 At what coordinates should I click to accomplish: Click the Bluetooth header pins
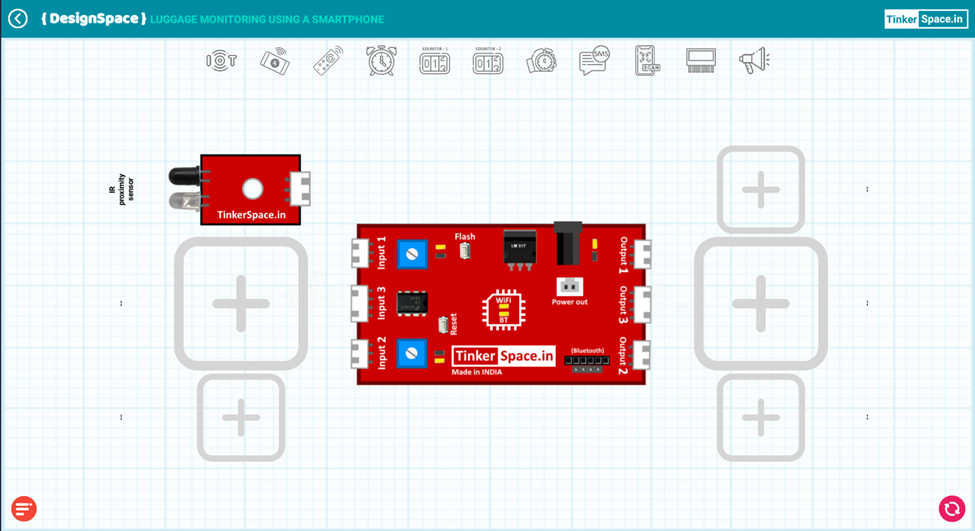click(x=586, y=363)
